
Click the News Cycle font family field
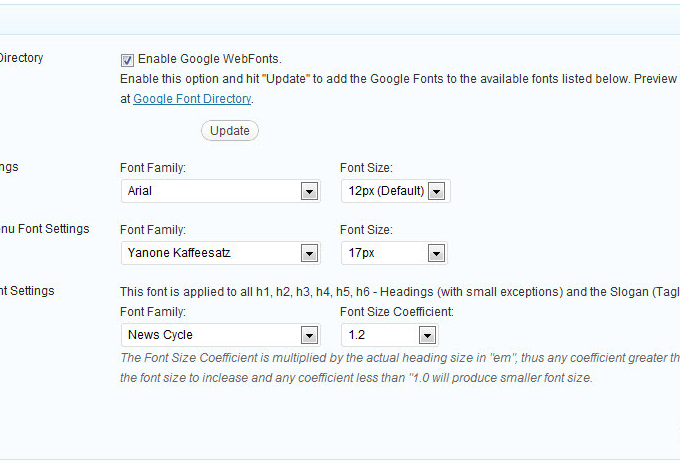tap(210, 336)
